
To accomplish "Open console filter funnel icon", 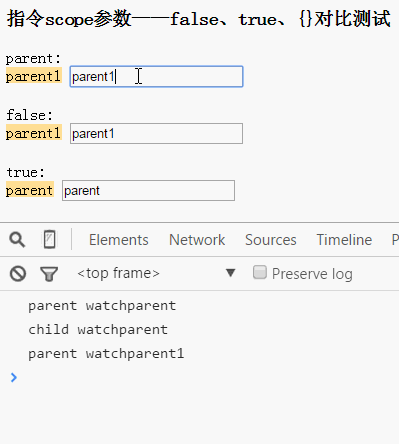I will (49, 274).
